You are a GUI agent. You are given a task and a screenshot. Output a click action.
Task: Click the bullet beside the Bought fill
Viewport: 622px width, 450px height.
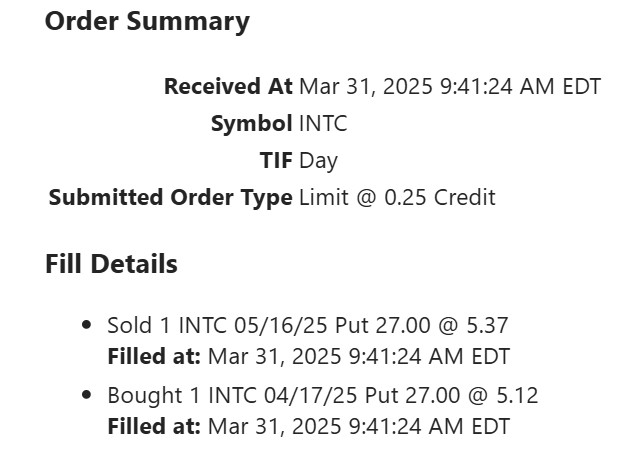[86, 395]
